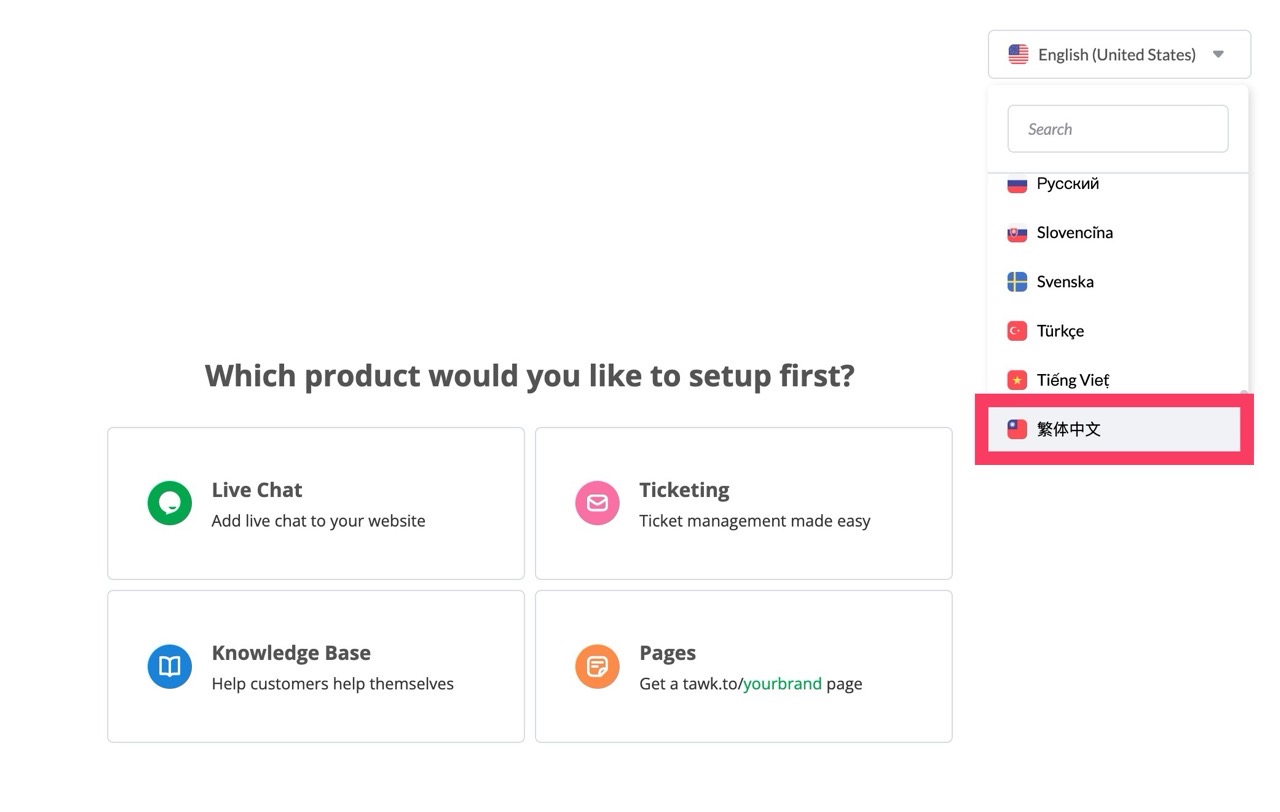The image size is (1280, 812).
Task: Click the Vietnamese flag icon
Action: [x=1017, y=380]
